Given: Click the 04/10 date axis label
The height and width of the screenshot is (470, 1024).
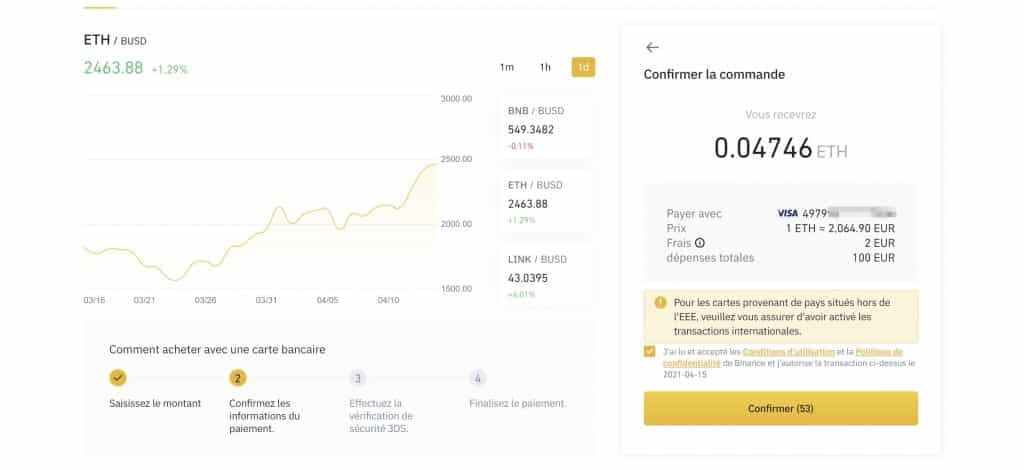Looking at the screenshot, I should click(x=388, y=300).
